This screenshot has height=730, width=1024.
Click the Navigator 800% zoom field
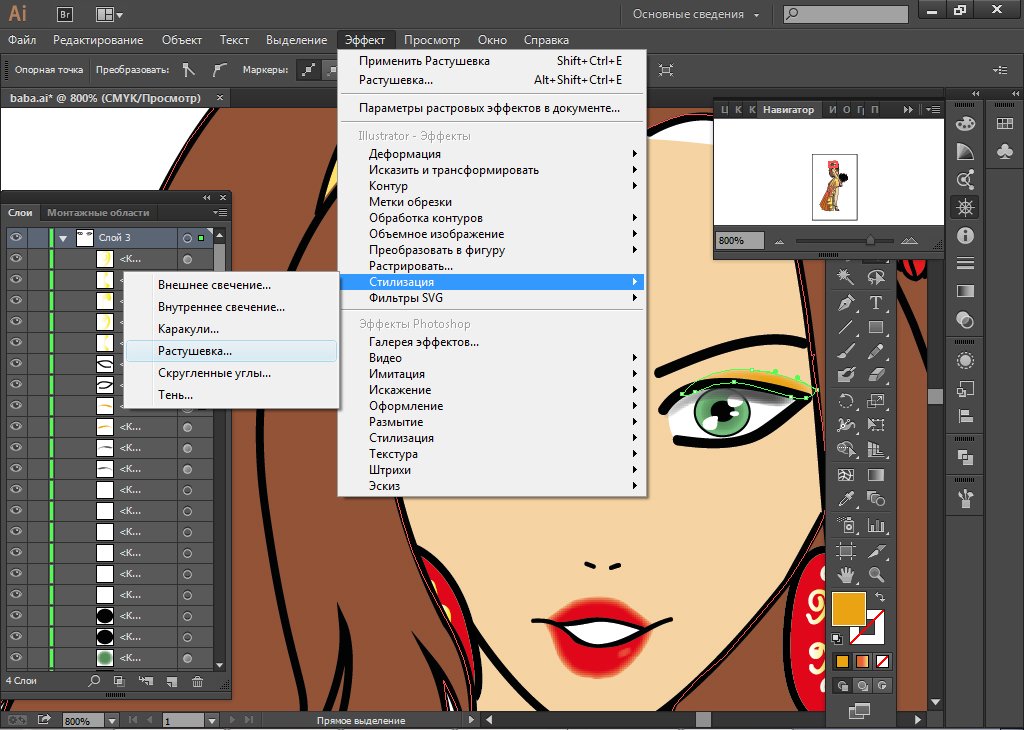pyautogui.click(x=739, y=241)
